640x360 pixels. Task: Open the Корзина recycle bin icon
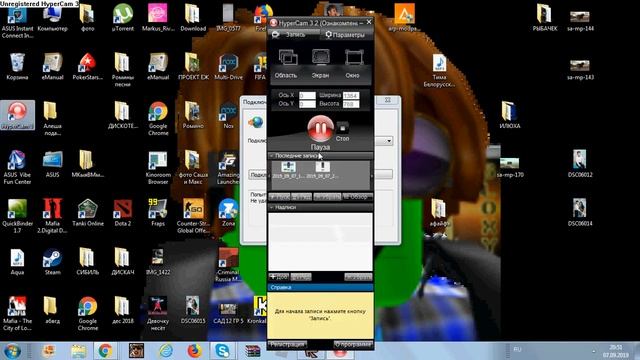17,67
